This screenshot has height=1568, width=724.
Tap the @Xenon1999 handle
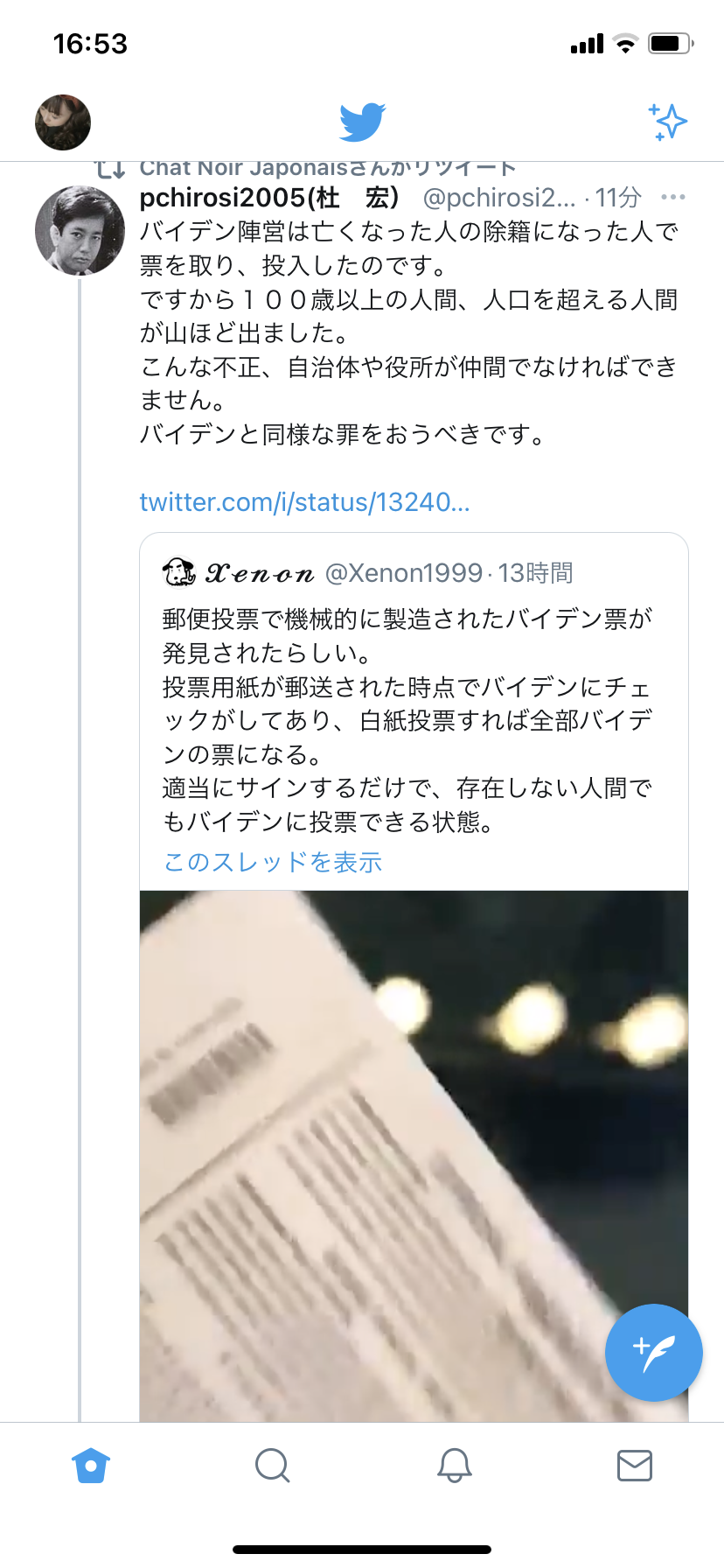(x=404, y=573)
